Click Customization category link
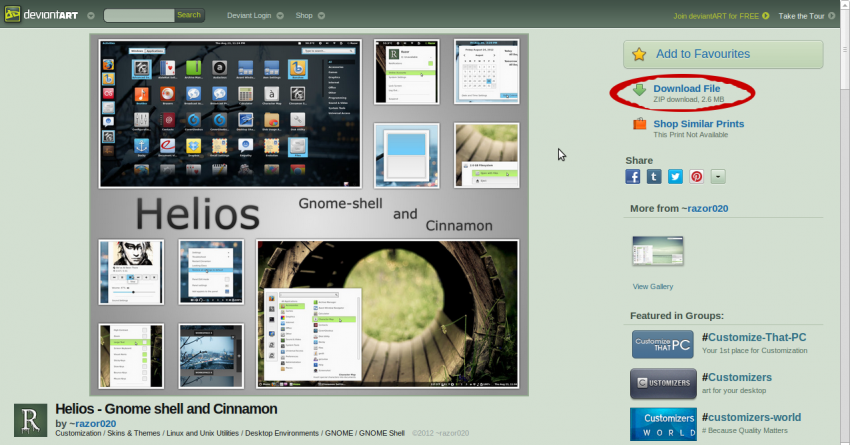The image size is (850, 445). (x=78, y=433)
